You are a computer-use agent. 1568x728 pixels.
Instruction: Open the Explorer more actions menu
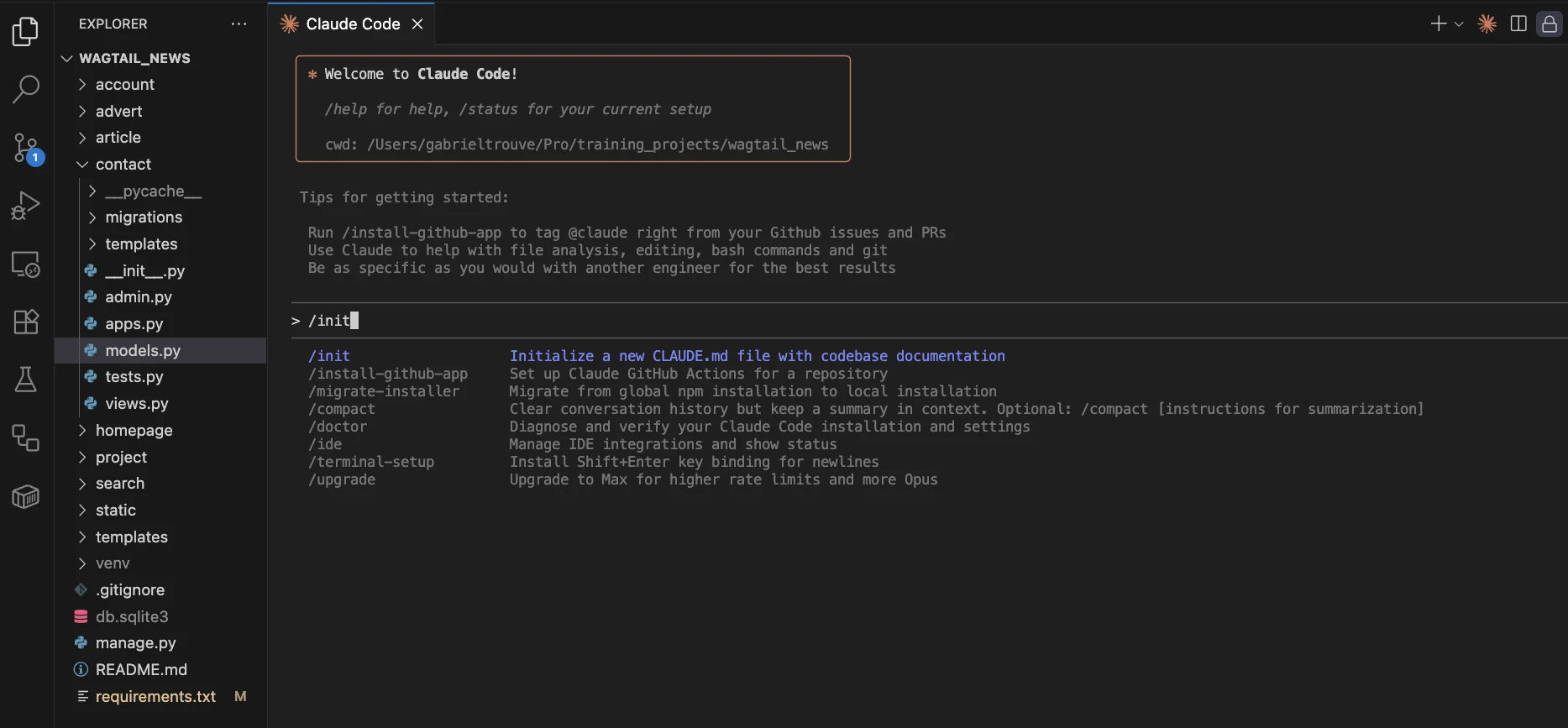239,24
